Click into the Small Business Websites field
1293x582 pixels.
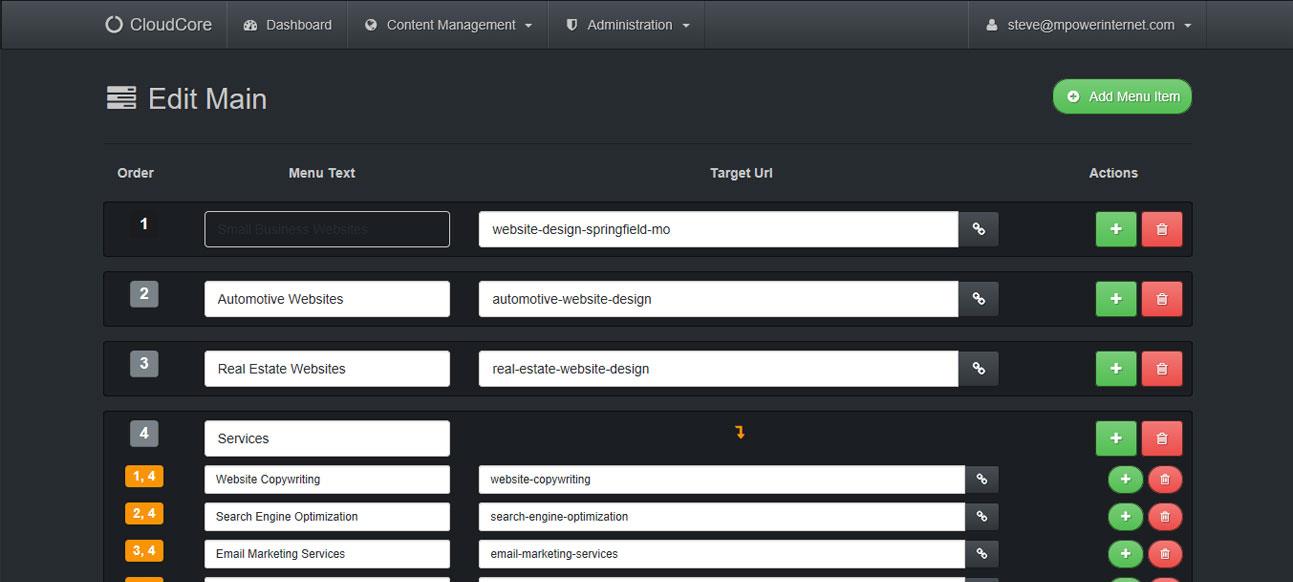(x=327, y=229)
